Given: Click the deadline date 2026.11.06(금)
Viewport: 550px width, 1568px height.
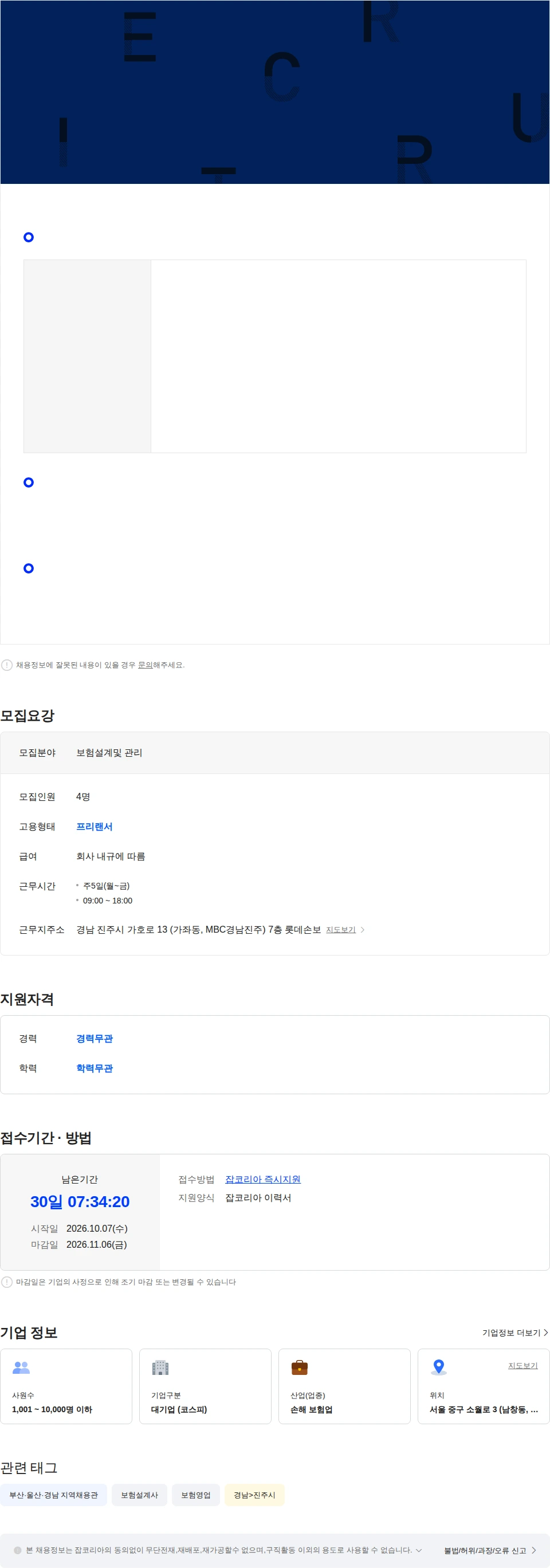Looking at the screenshot, I should [97, 1245].
